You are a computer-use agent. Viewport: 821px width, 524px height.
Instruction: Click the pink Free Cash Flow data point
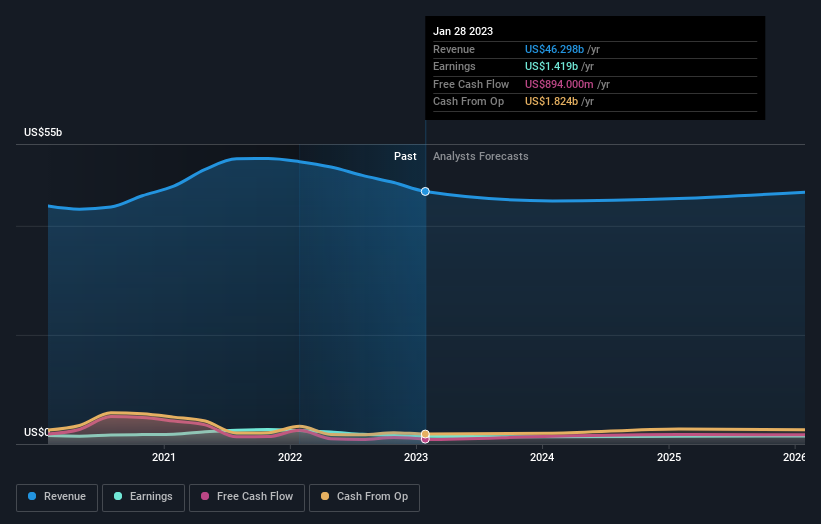(425, 439)
